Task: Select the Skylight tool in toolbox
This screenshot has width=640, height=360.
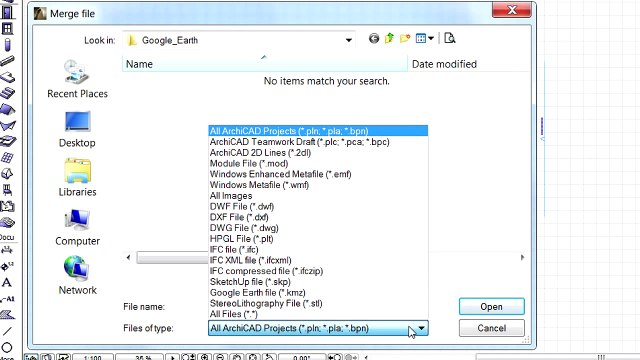Action: 7,141
